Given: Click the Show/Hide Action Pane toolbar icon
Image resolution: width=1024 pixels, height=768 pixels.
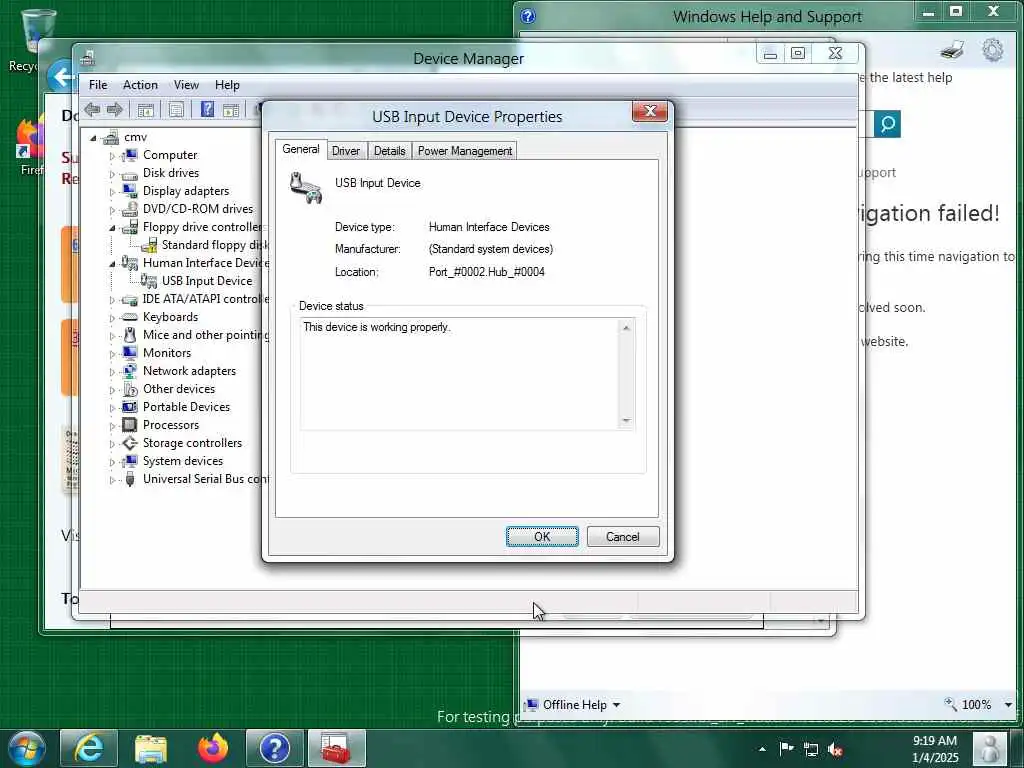Looking at the screenshot, I should [231, 110].
